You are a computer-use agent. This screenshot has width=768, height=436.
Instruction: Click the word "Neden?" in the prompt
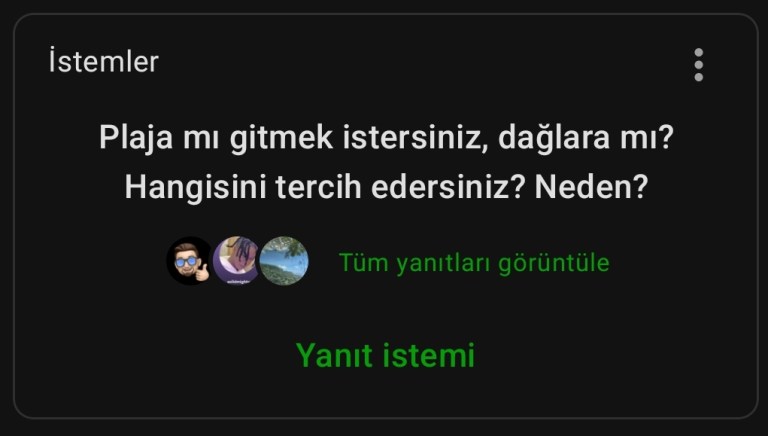coord(591,186)
